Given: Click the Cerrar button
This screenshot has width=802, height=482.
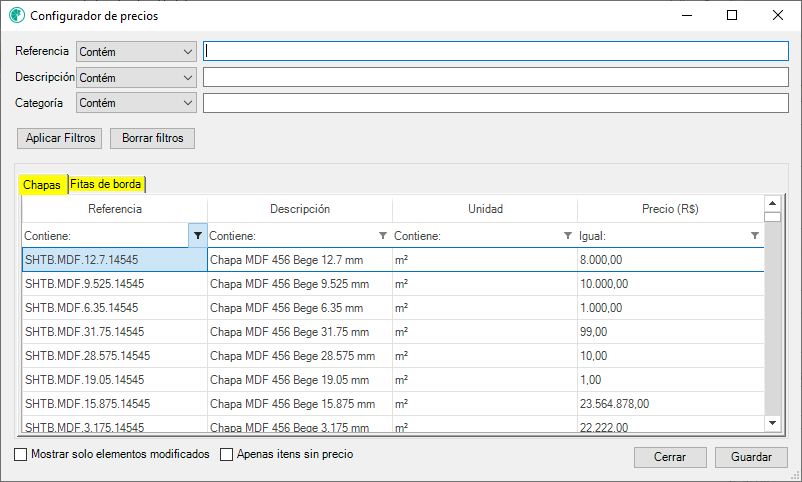Looking at the screenshot, I should coord(670,457).
